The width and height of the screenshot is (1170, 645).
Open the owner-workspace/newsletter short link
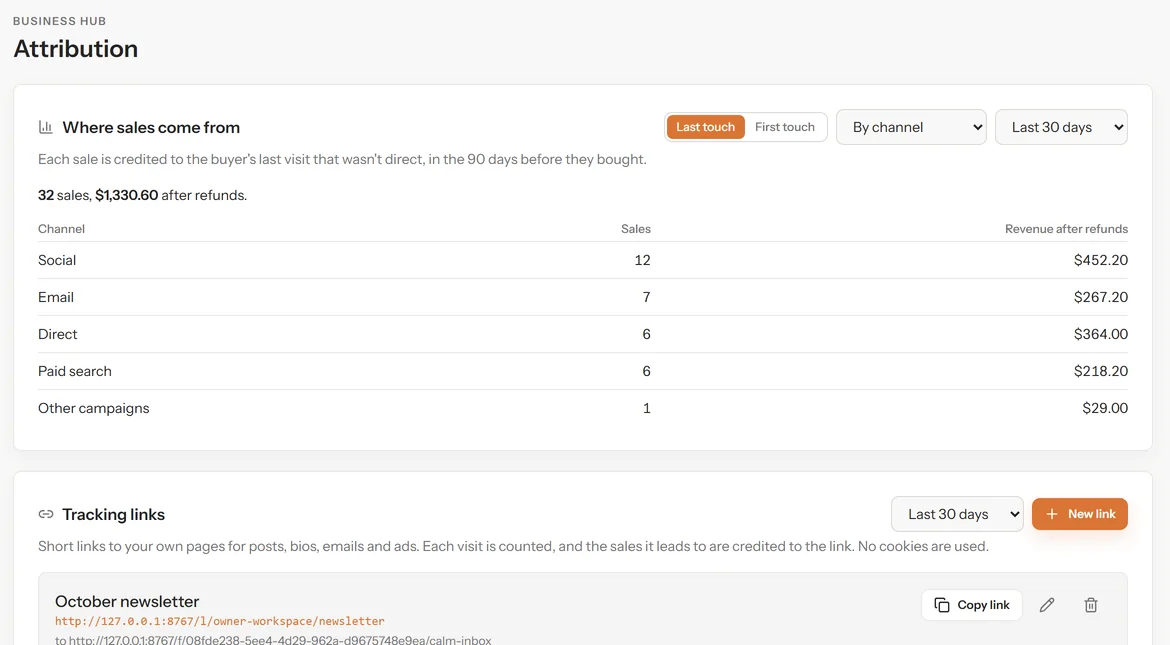click(220, 621)
